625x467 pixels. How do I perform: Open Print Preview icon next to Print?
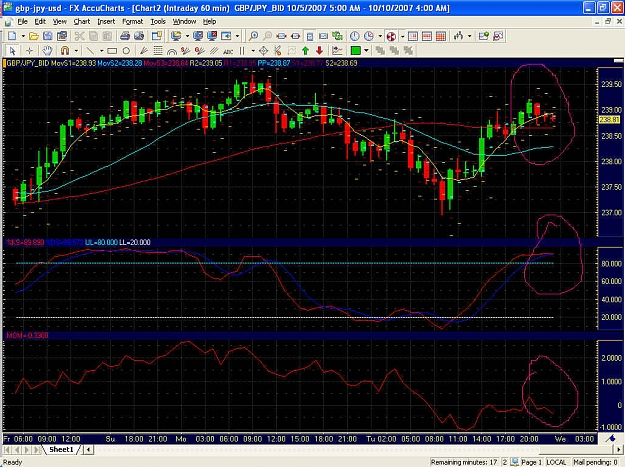[139, 36]
